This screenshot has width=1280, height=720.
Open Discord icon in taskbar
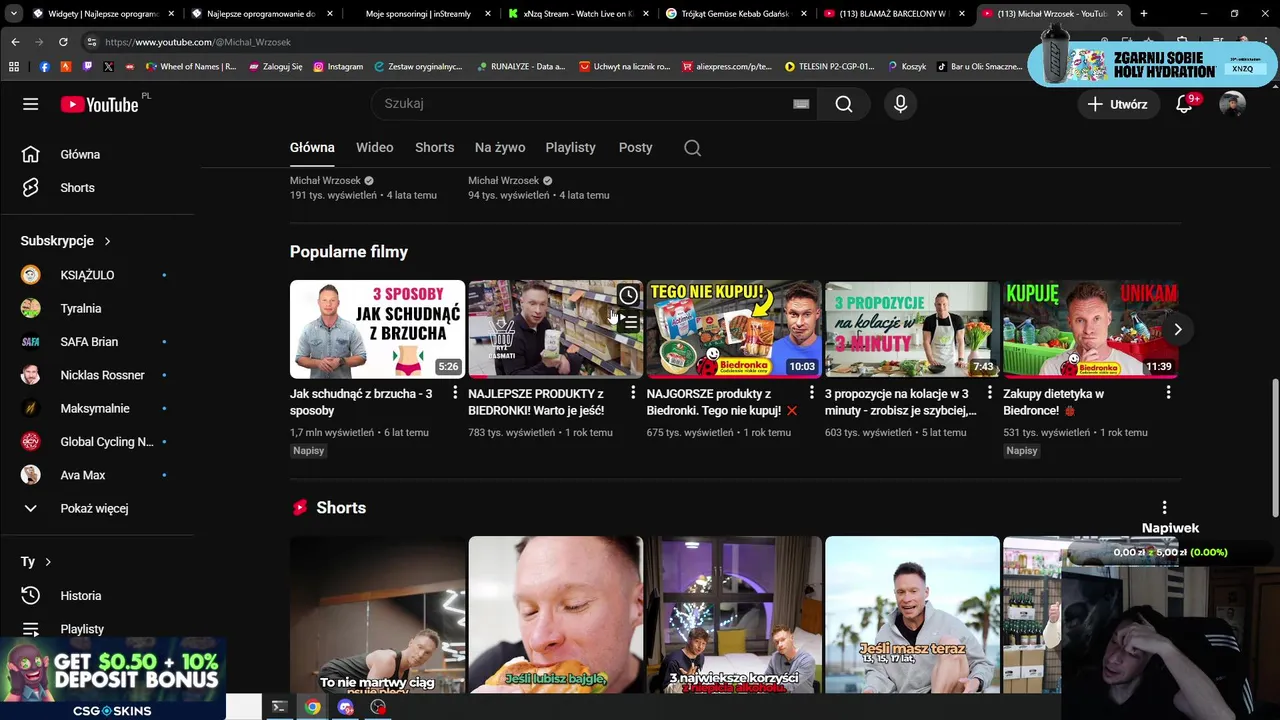(346, 707)
